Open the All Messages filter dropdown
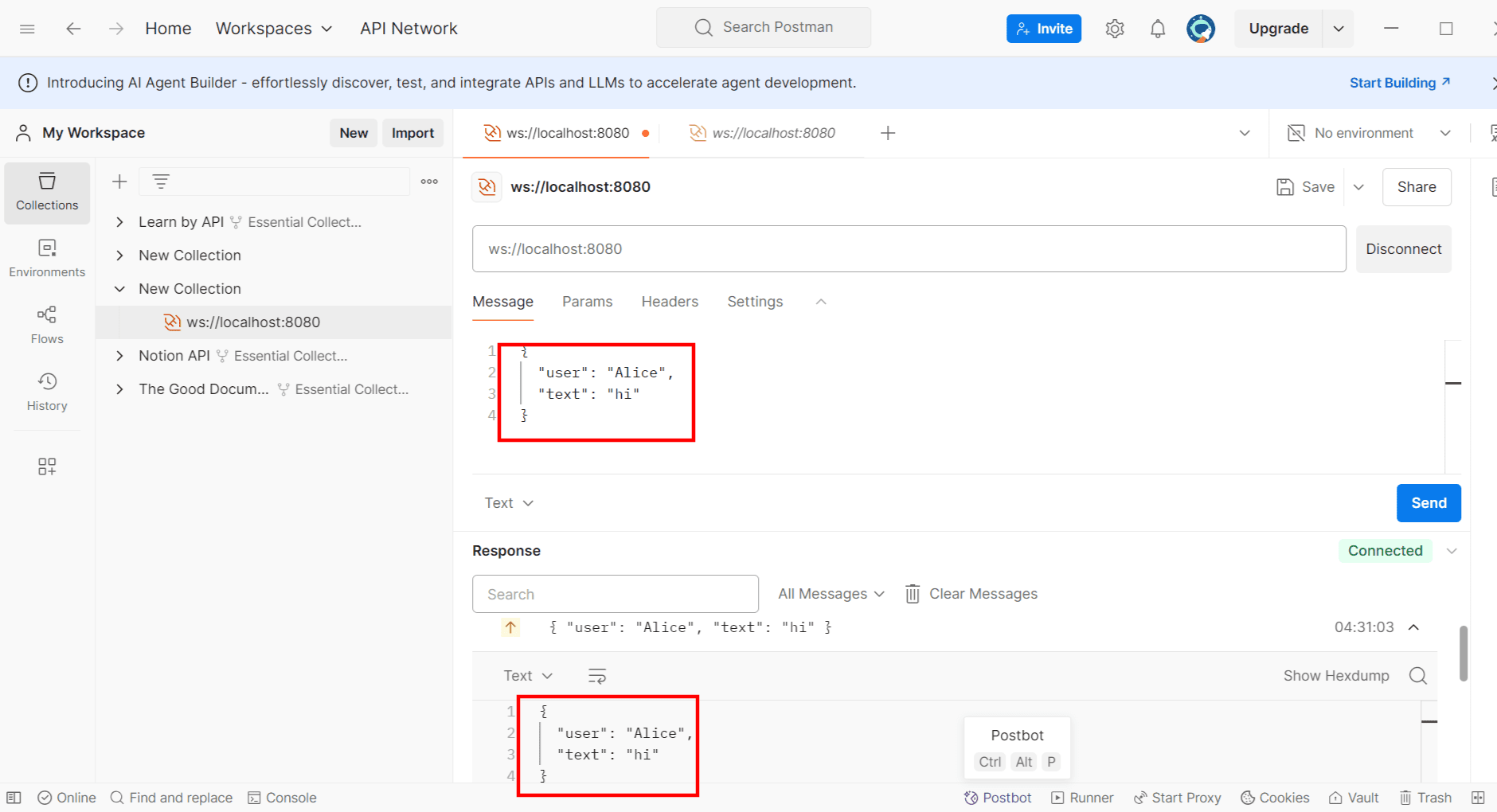Screen dimensions: 1497x812 (x=830, y=593)
